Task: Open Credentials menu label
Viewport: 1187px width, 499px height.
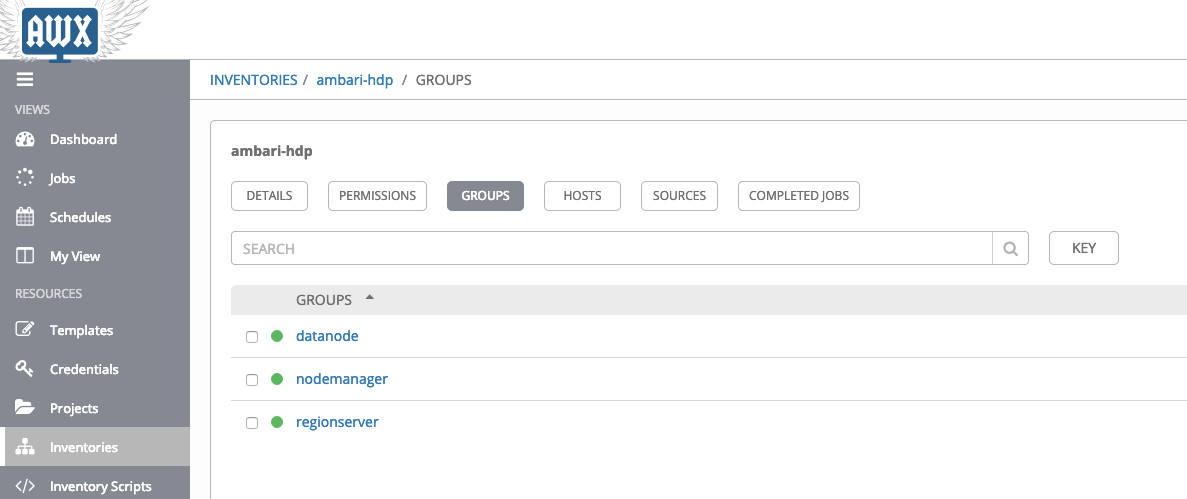Action: pyautogui.click(x=84, y=370)
